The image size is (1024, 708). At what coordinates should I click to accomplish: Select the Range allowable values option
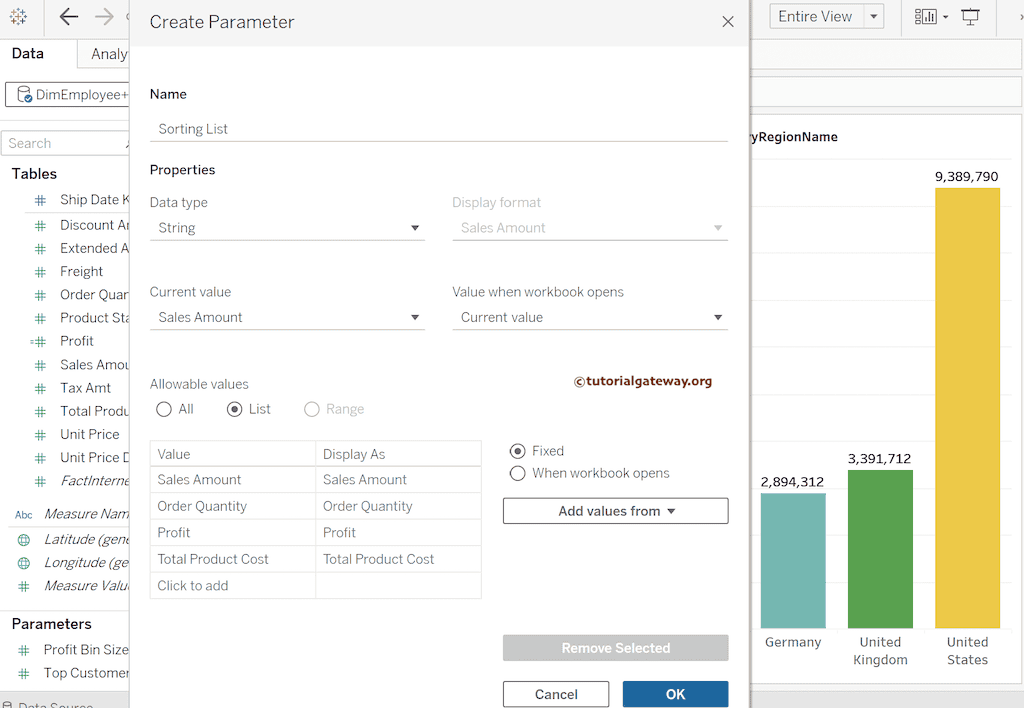312,409
